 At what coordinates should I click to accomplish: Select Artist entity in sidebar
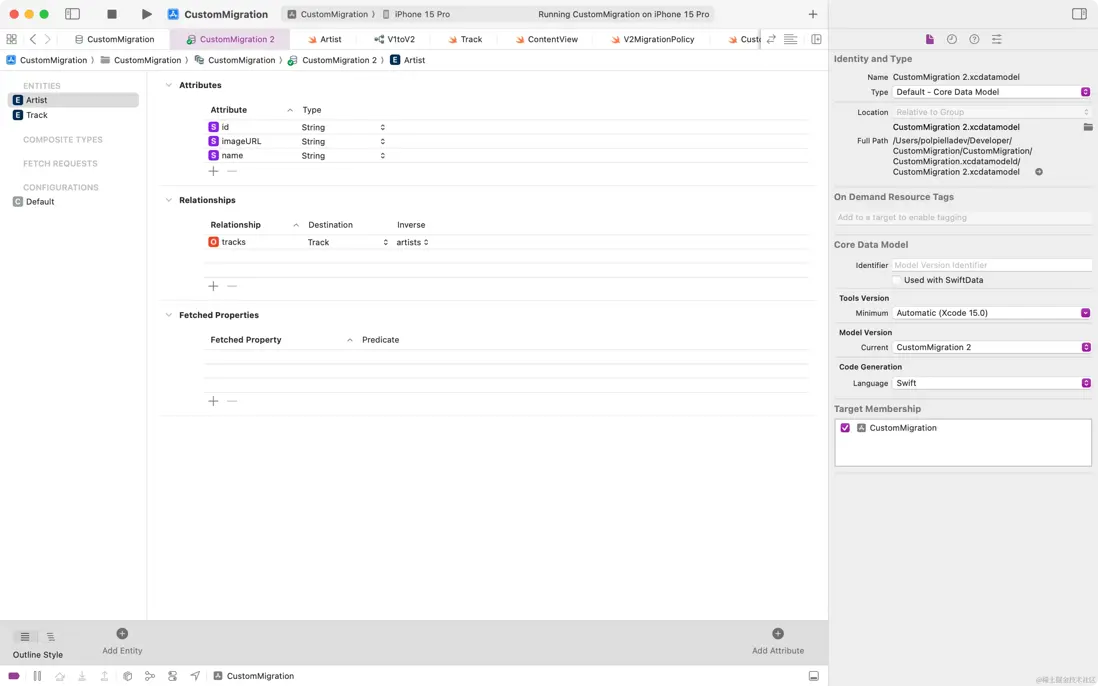click(x=74, y=100)
